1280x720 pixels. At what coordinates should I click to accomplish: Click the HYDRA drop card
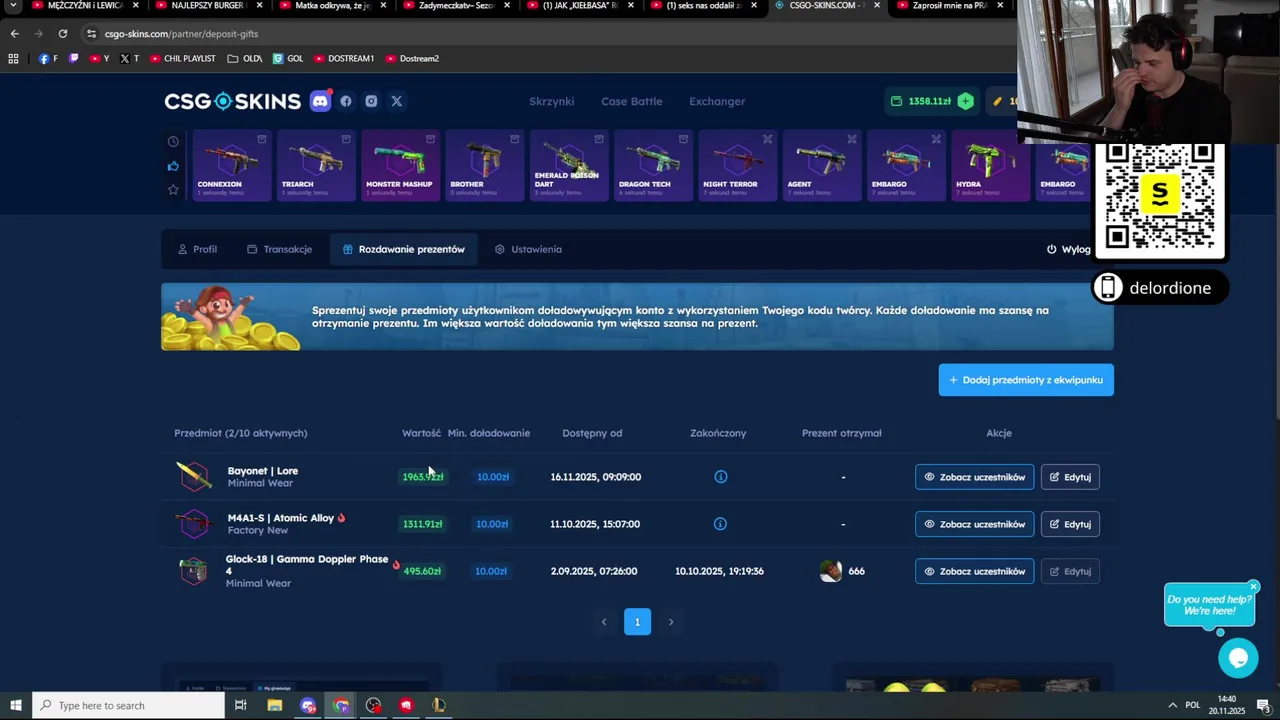pyautogui.click(x=990, y=166)
